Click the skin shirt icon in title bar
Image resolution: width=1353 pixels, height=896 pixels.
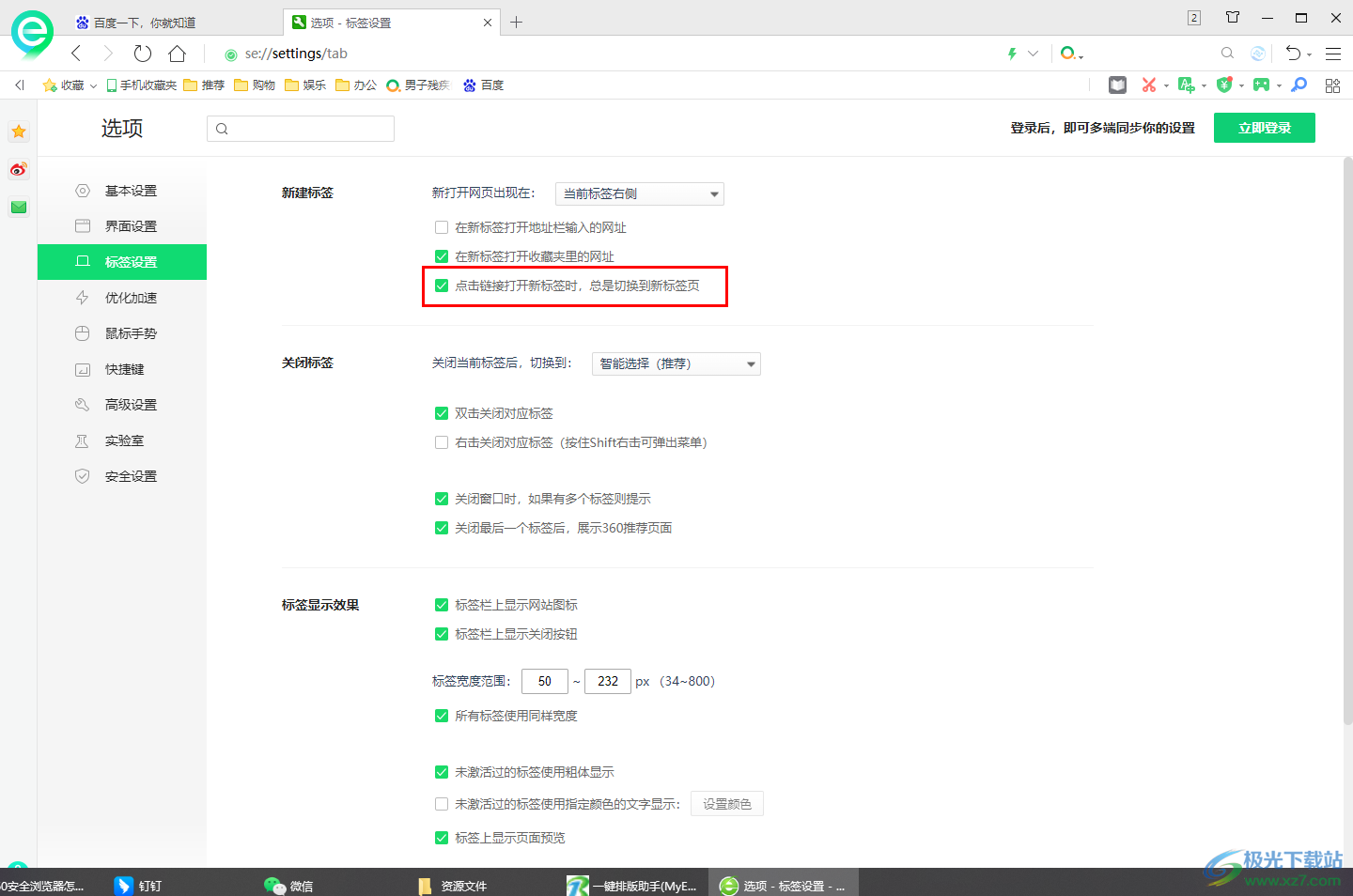pyautogui.click(x=1233, y=17)
